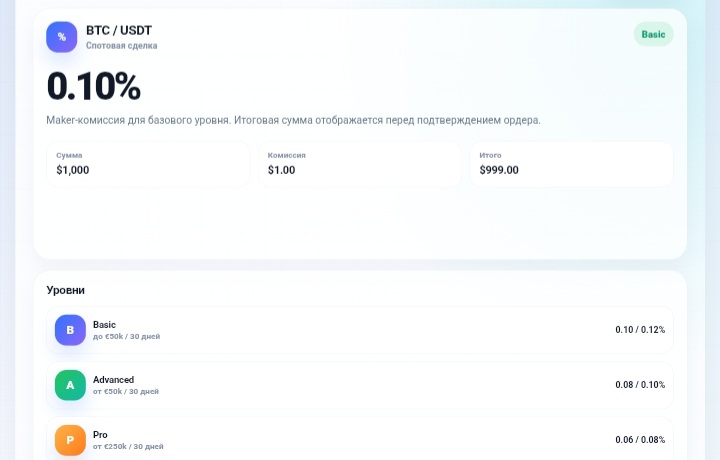
Task: Click the large 0.10% fee value
Action: tap(94, 86)
